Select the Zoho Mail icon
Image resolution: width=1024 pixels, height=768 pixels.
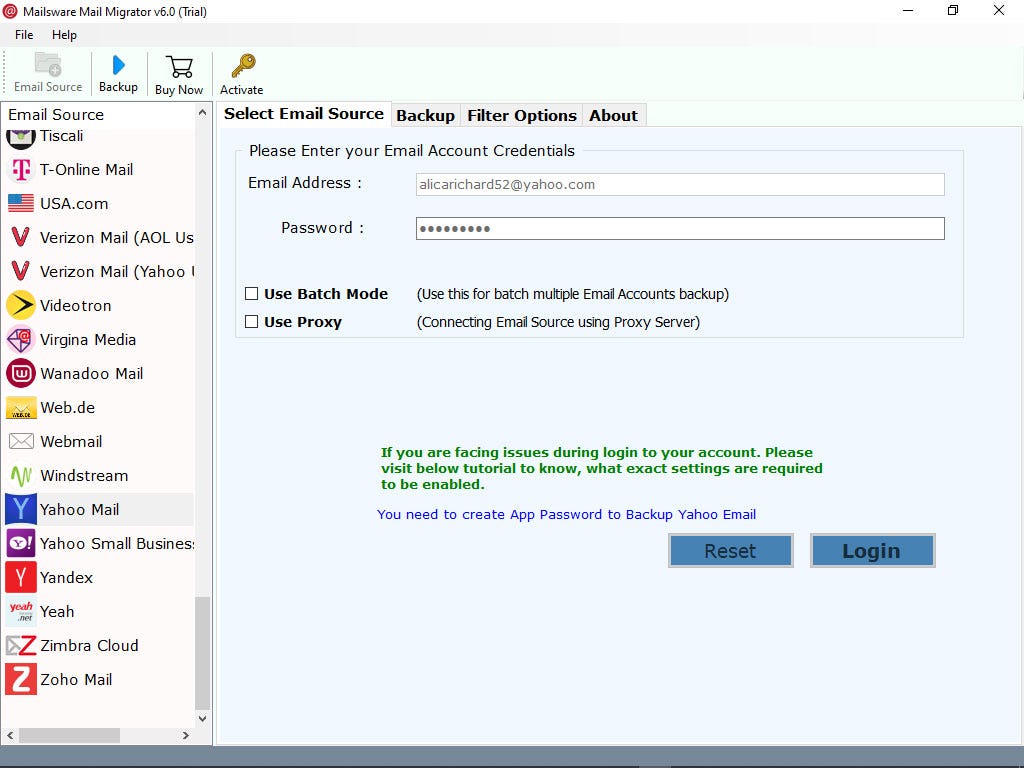coord(21,679)
